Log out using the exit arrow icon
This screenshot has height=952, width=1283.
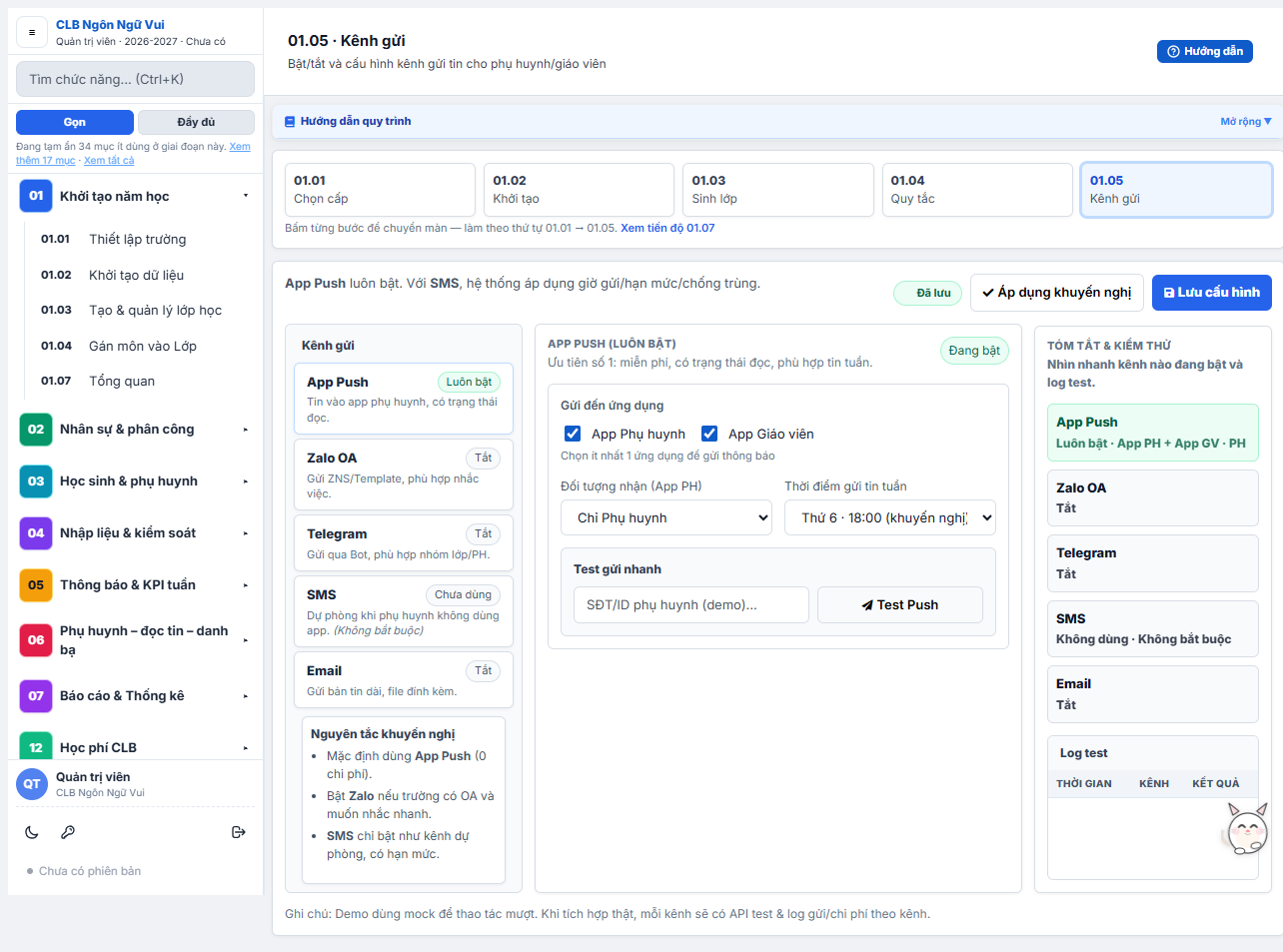tap(239, 832)
